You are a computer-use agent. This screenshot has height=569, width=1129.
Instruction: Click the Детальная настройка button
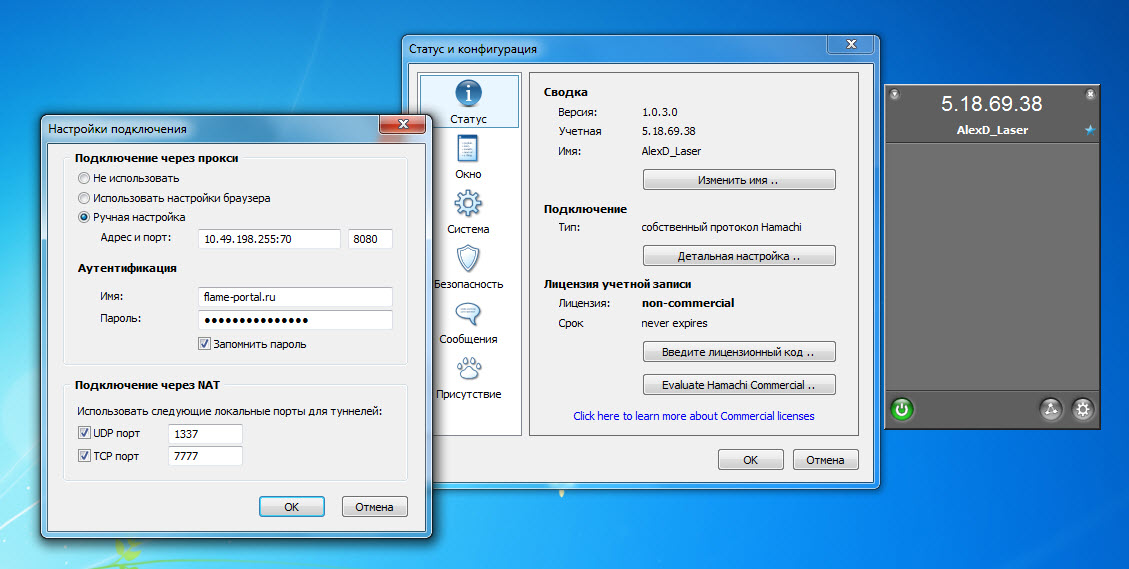coord(739,256)
